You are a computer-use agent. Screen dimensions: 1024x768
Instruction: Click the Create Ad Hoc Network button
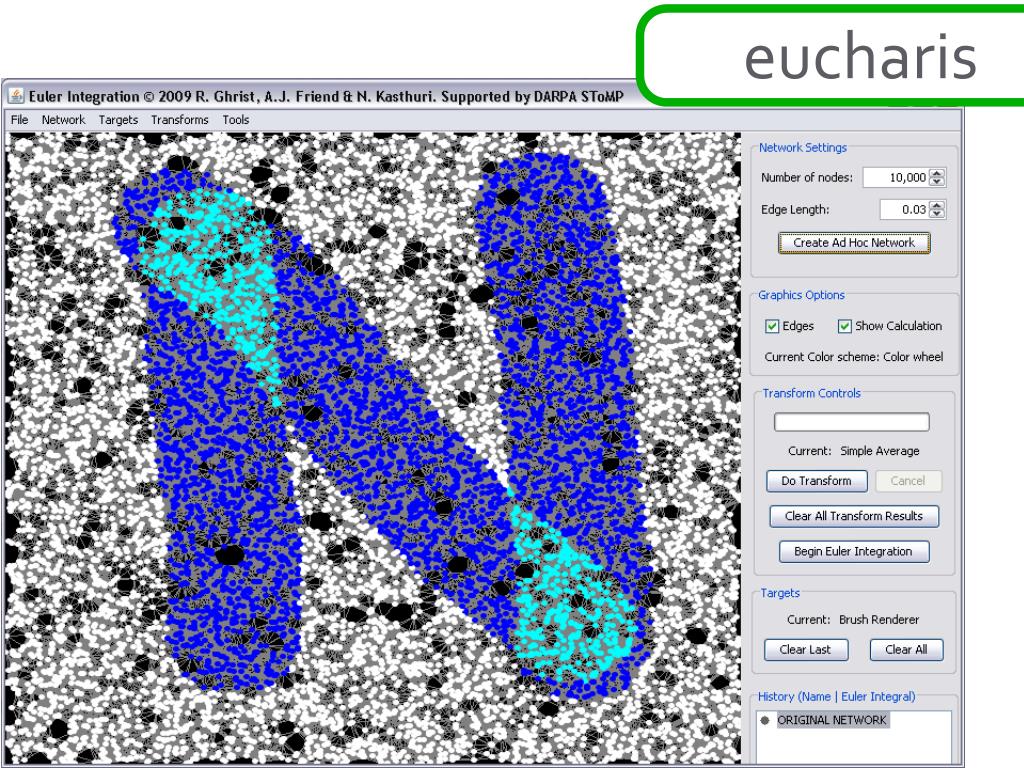tap(854, 243)
